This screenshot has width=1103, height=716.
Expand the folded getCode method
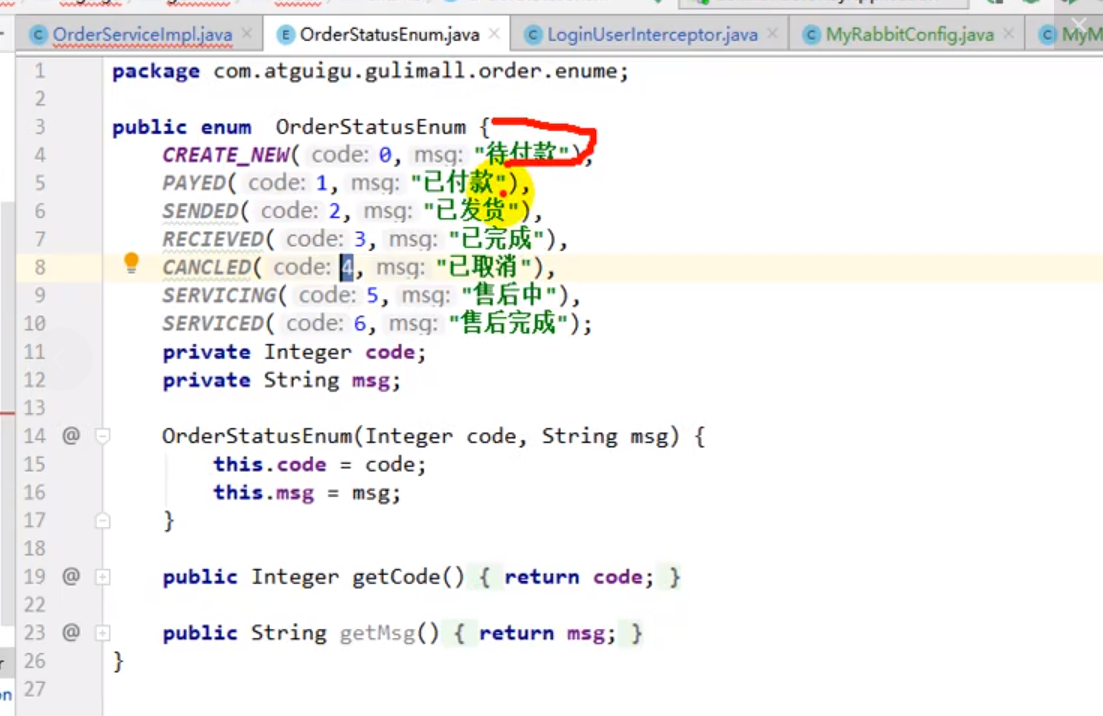coord(102,577)
